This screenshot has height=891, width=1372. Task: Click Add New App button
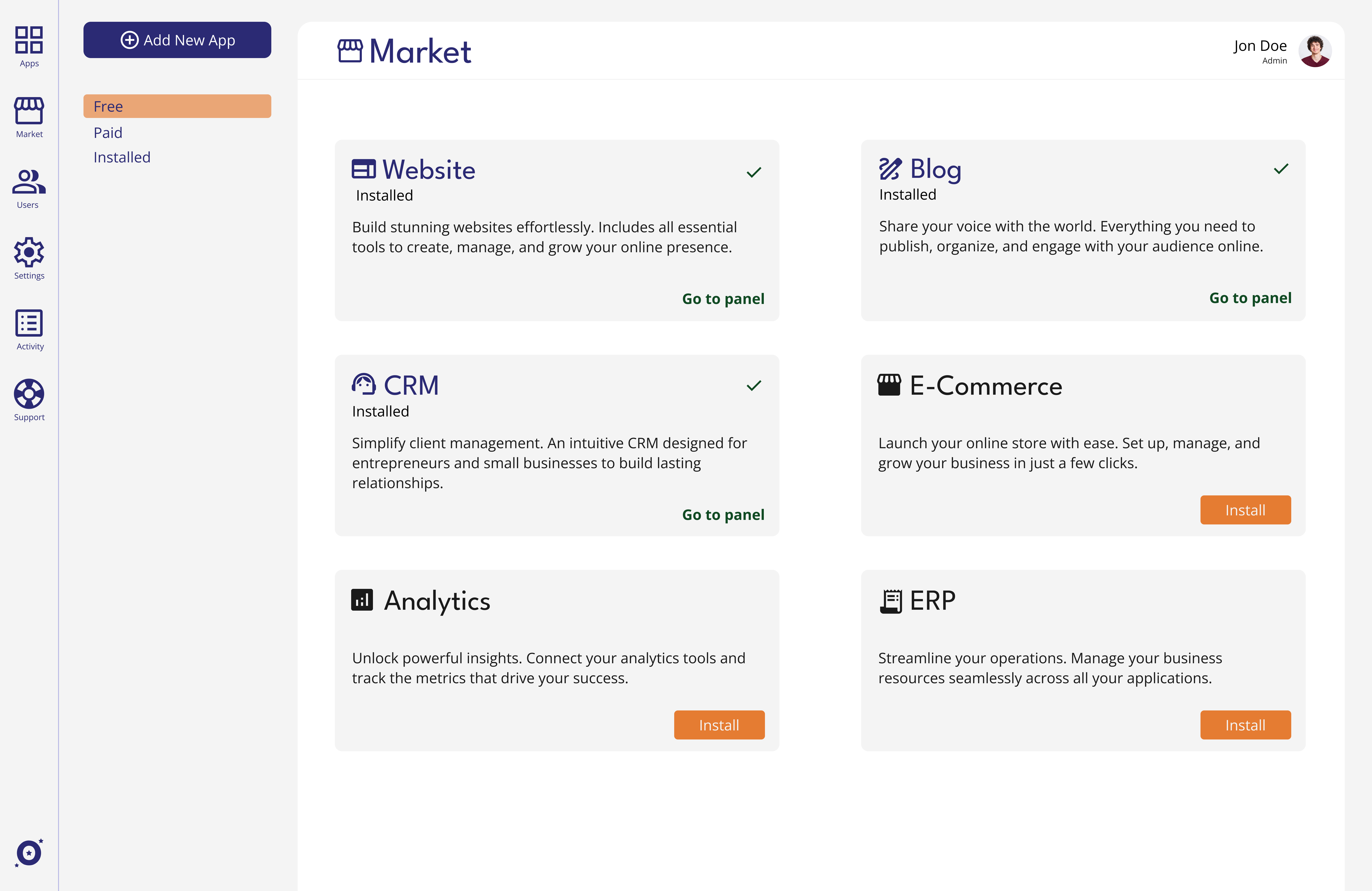177,40
